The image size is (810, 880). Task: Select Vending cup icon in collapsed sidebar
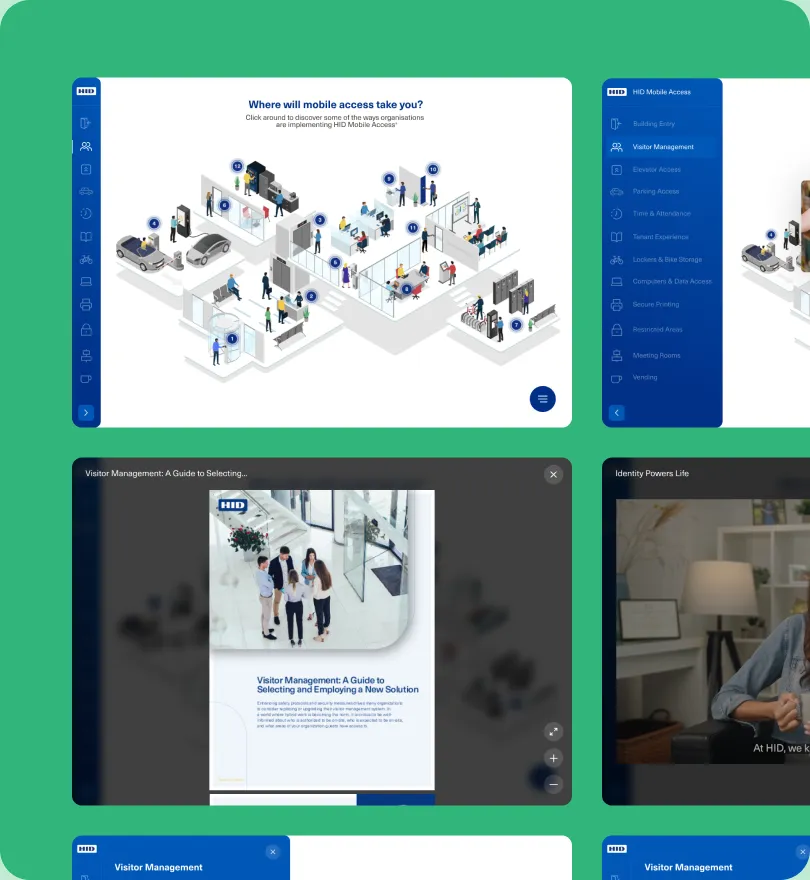tap(86, 379)
